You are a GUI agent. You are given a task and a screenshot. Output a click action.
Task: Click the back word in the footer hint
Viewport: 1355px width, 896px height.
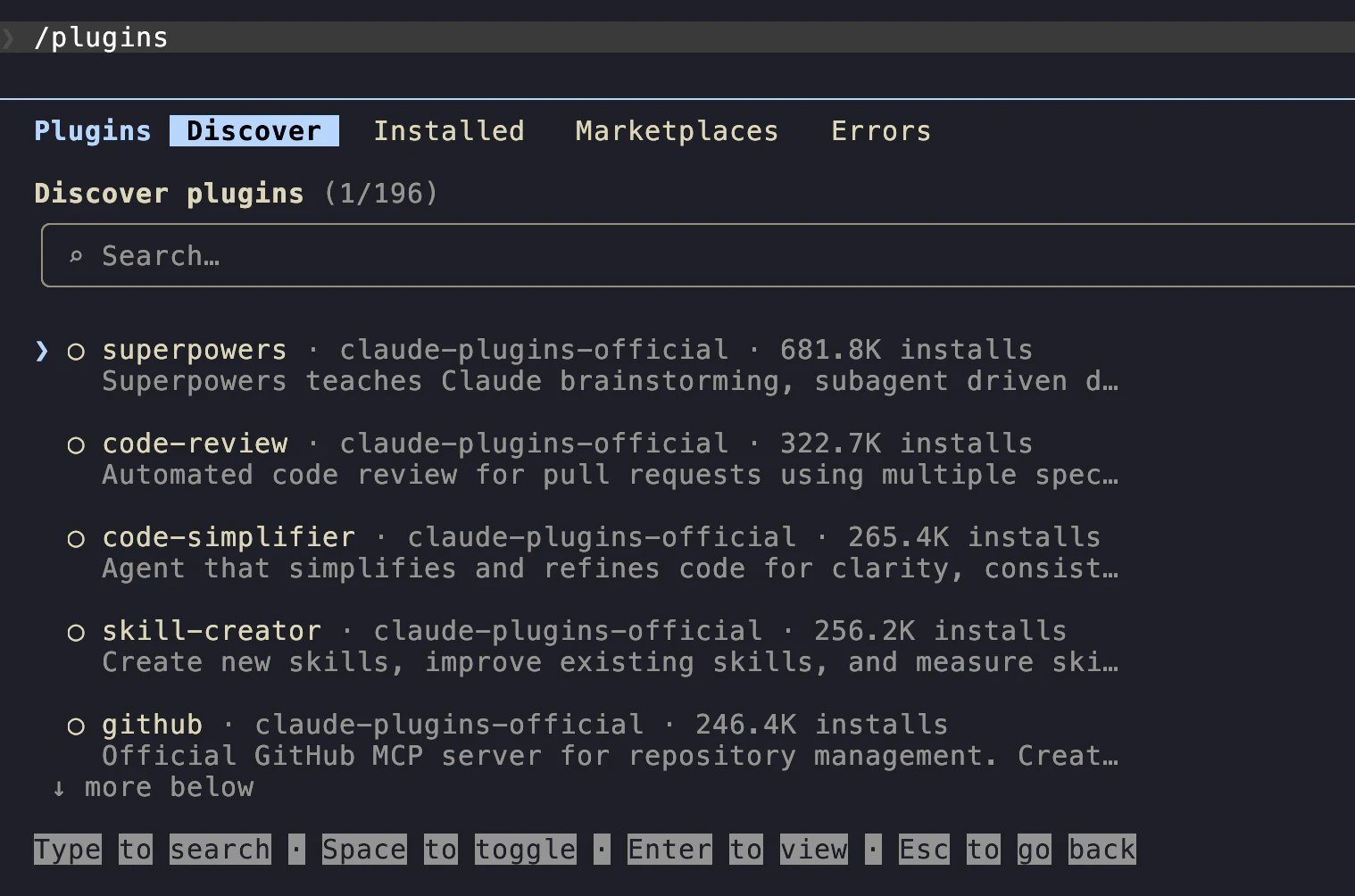1102,850
